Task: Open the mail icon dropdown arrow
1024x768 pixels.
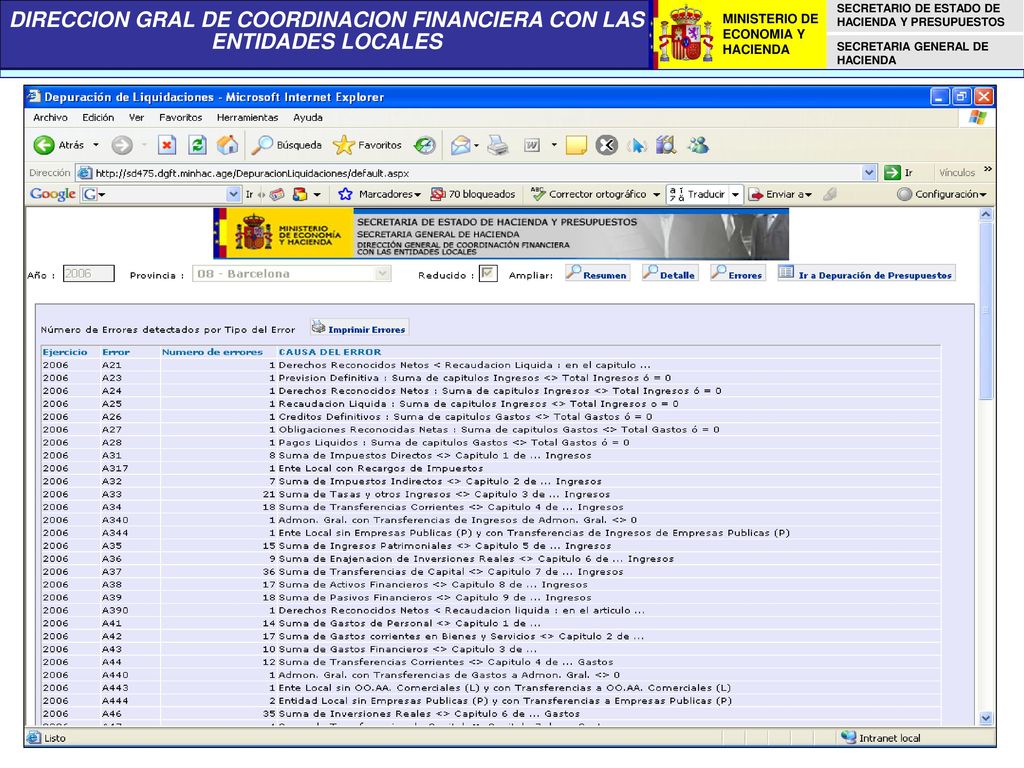Action: point(476,146)
